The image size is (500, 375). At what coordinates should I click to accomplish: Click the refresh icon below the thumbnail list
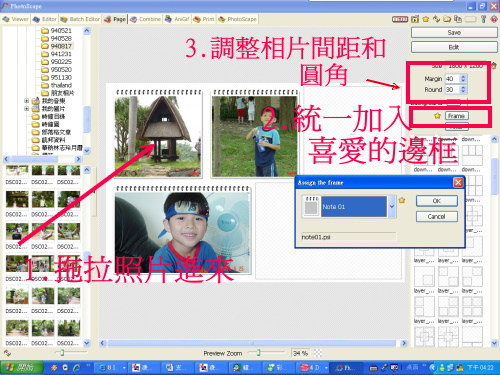[7, 353]
